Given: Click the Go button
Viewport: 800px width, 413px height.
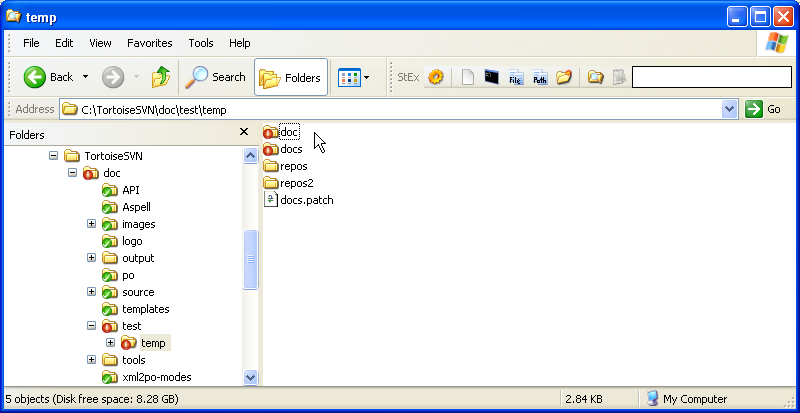Looking at the screenshot, I should click(763, 109).
